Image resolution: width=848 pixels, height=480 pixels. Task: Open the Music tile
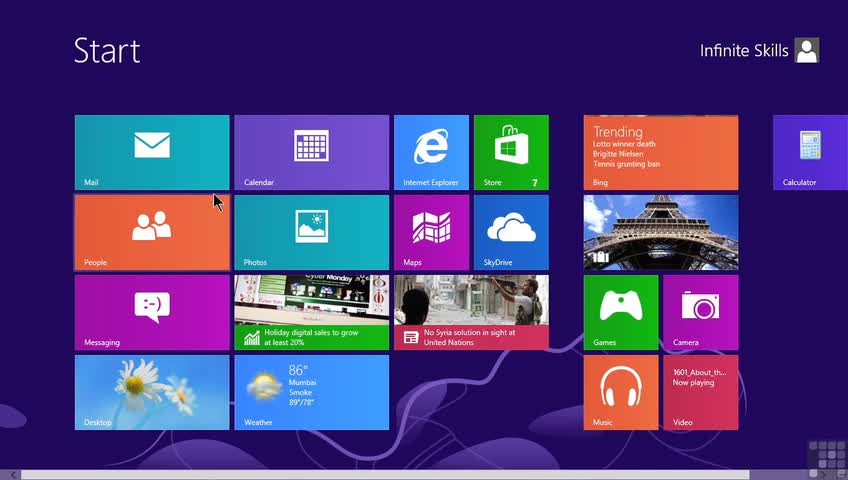click(x=621, y=392)
